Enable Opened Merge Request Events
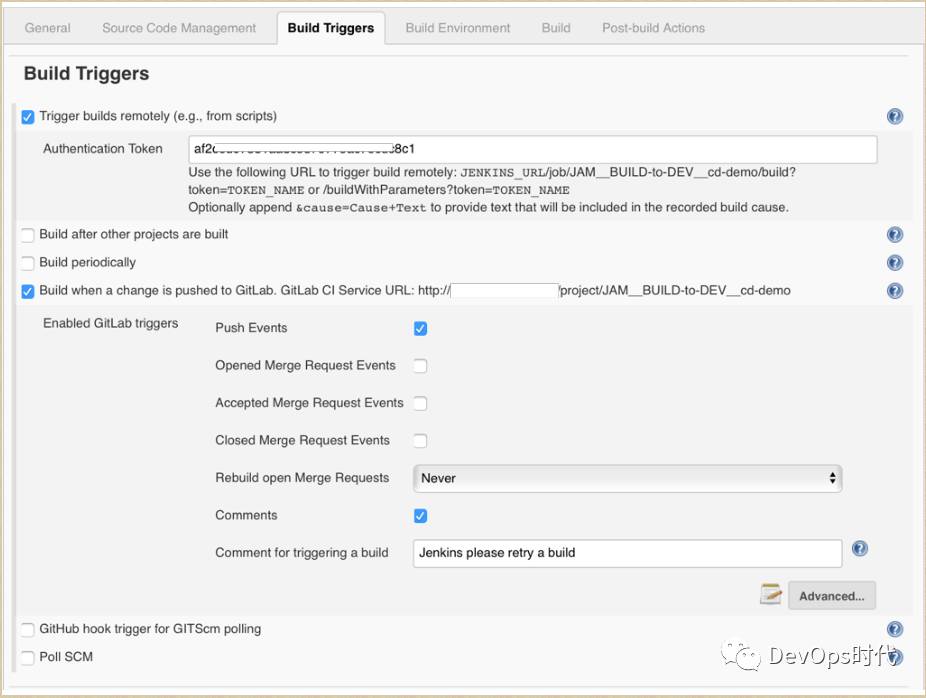926x698 pixels. (421, 366)
